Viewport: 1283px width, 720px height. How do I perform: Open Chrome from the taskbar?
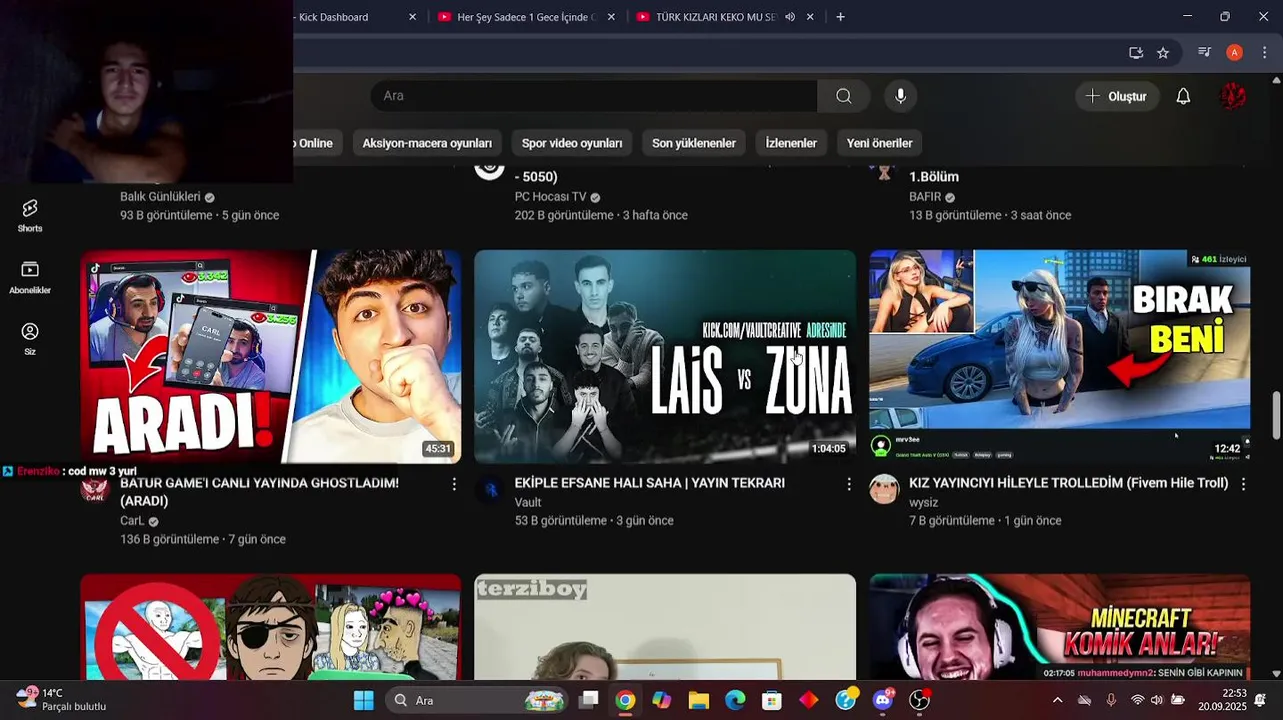coord(625,700)
